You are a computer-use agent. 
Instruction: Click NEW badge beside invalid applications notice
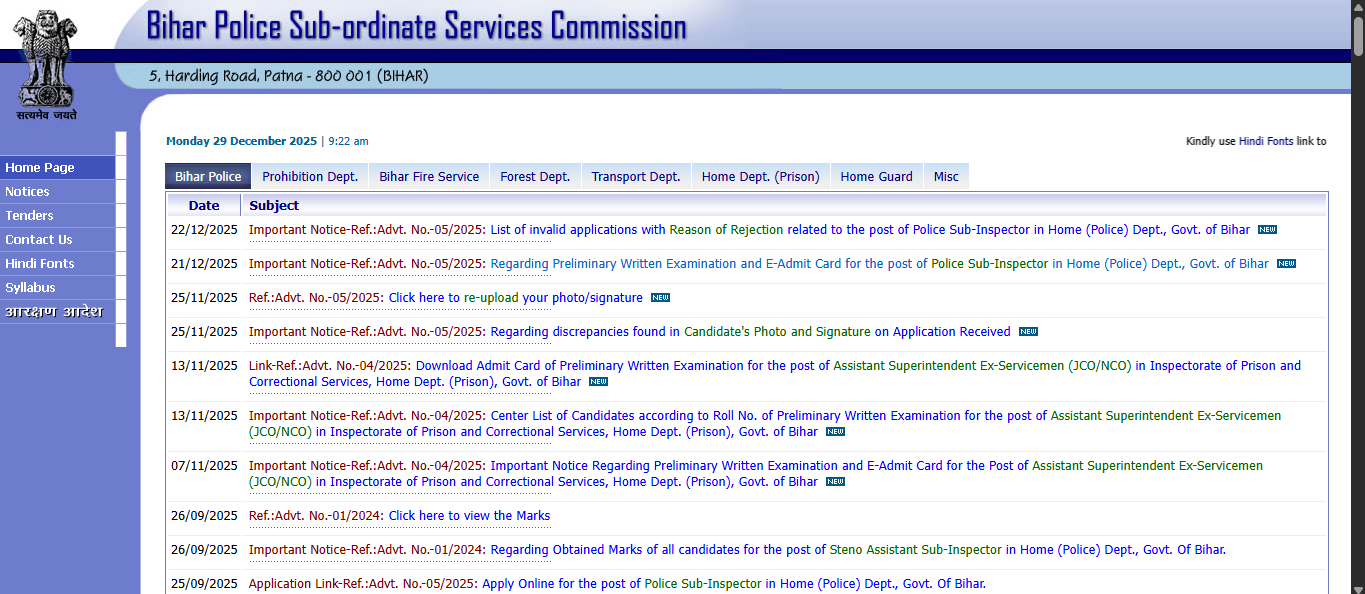(x=1267, y=230)
